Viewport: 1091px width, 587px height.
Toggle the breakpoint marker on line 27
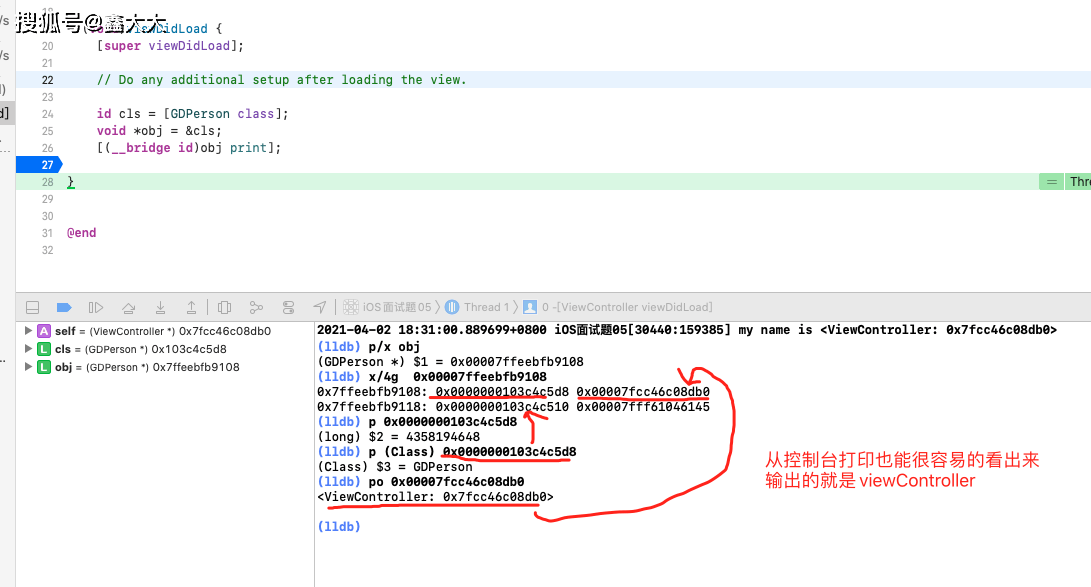[39, 165]
